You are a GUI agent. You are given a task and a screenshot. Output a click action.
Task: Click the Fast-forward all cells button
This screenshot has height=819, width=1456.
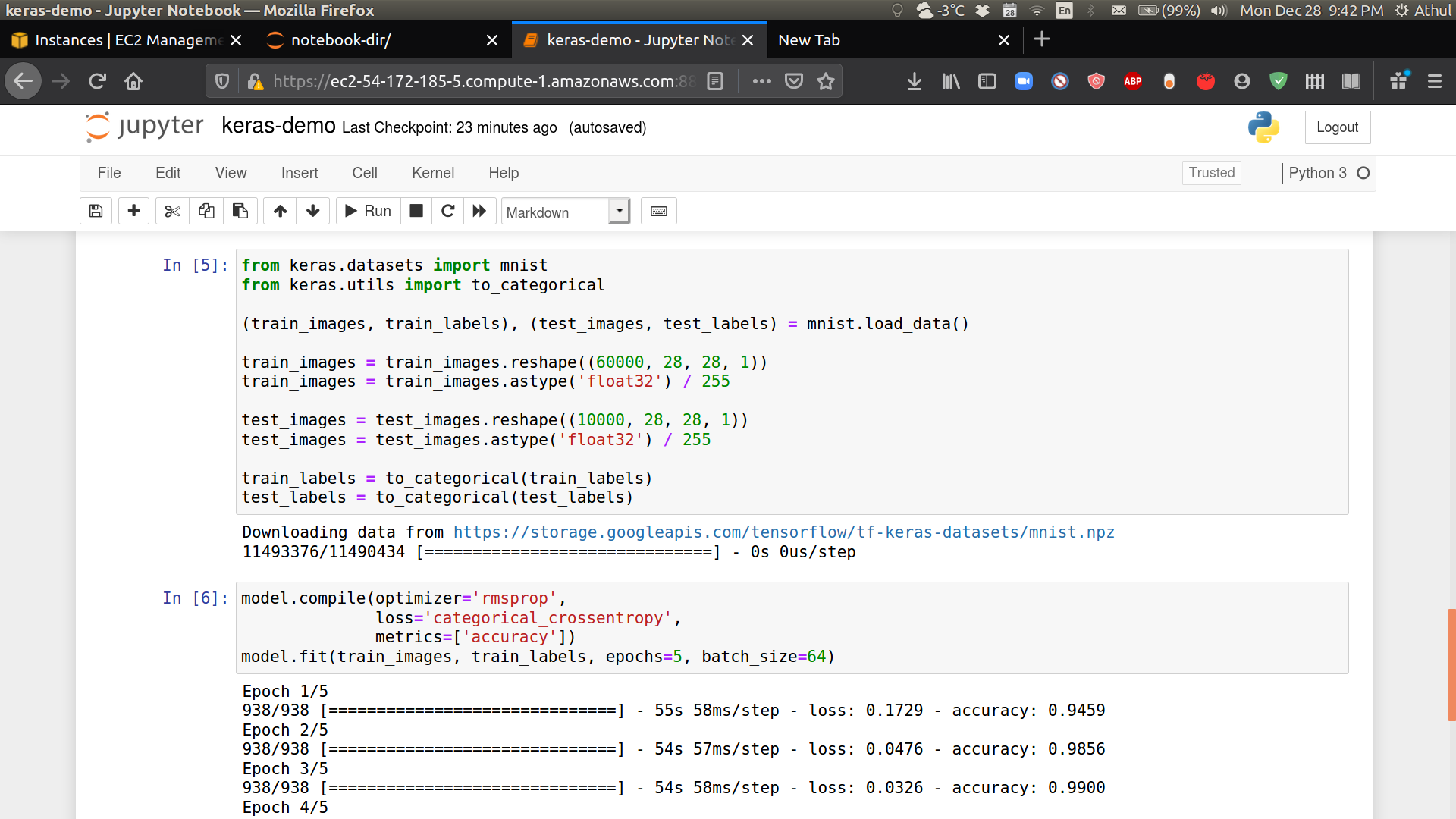(x=479, y=210)
